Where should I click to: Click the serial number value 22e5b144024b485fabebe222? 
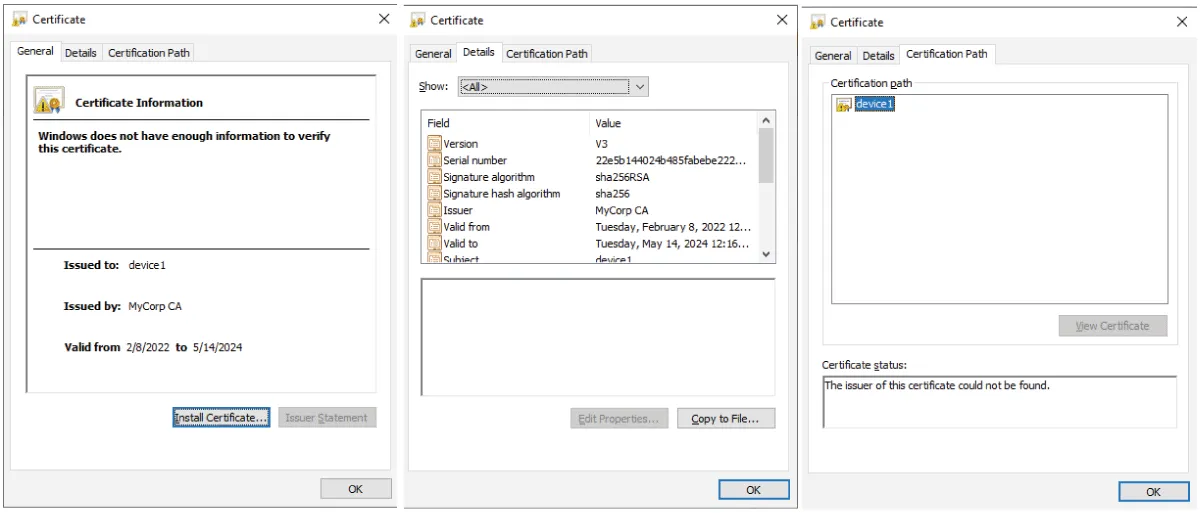pyautogui.click(x=671, y=161)
